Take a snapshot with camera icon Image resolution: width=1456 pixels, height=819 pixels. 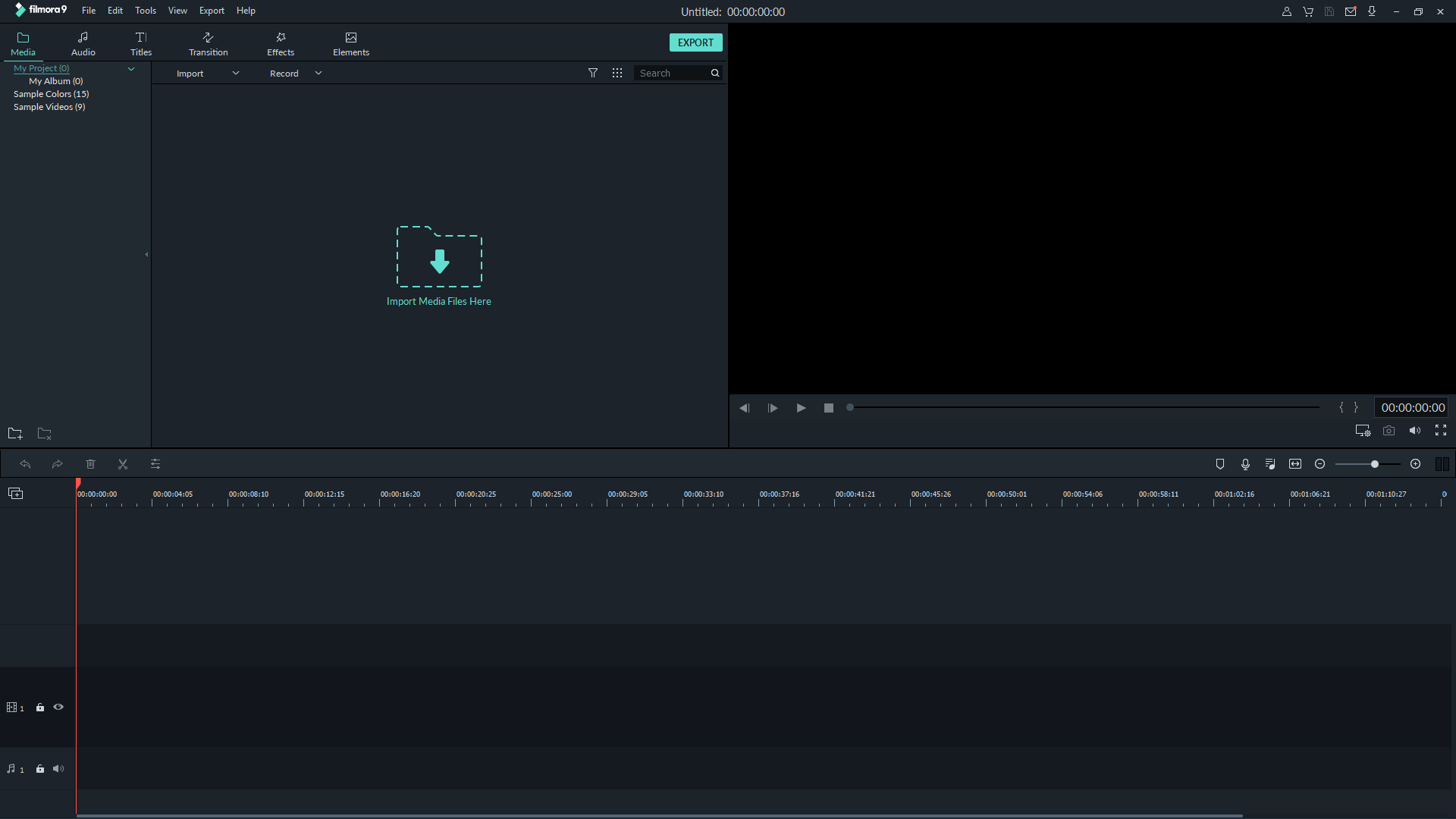tap(1389, 431)
